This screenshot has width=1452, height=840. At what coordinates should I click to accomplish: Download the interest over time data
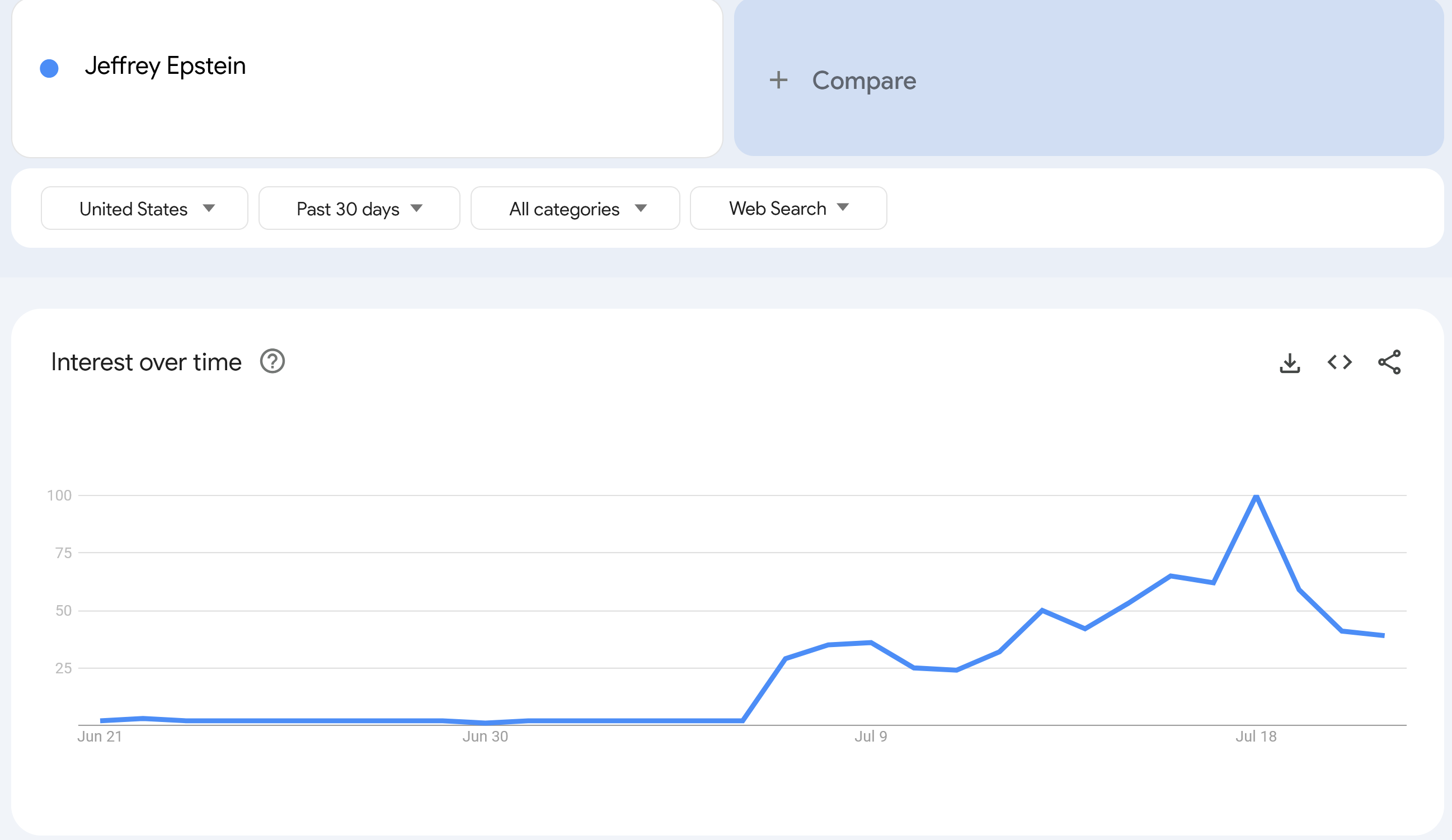1290,363
